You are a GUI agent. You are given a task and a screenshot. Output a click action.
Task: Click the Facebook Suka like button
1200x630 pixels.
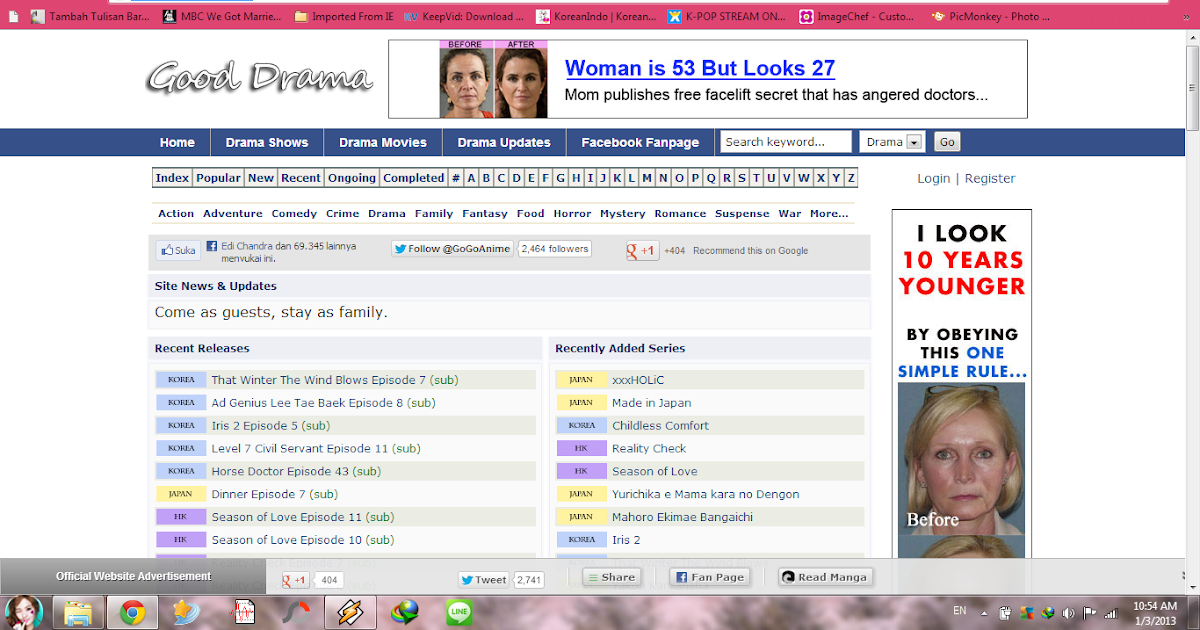pyautogui.click(x=178, y=250)
